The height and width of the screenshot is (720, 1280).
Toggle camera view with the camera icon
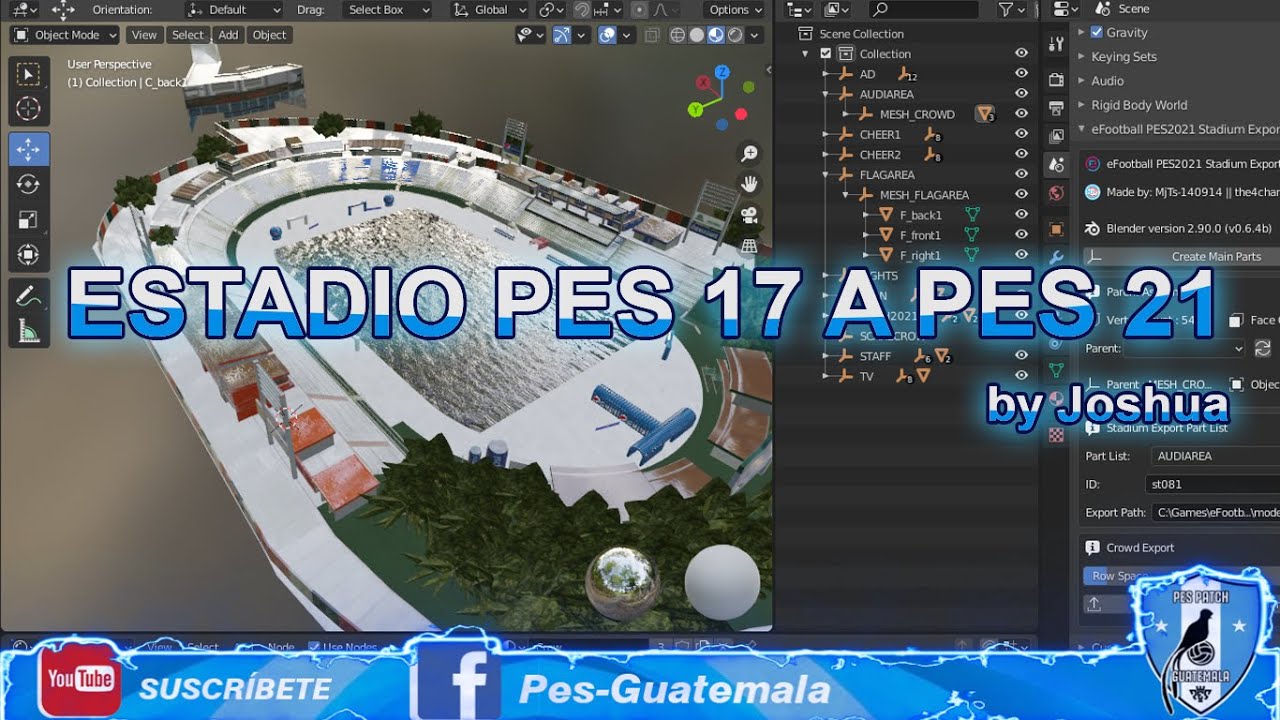749,215
